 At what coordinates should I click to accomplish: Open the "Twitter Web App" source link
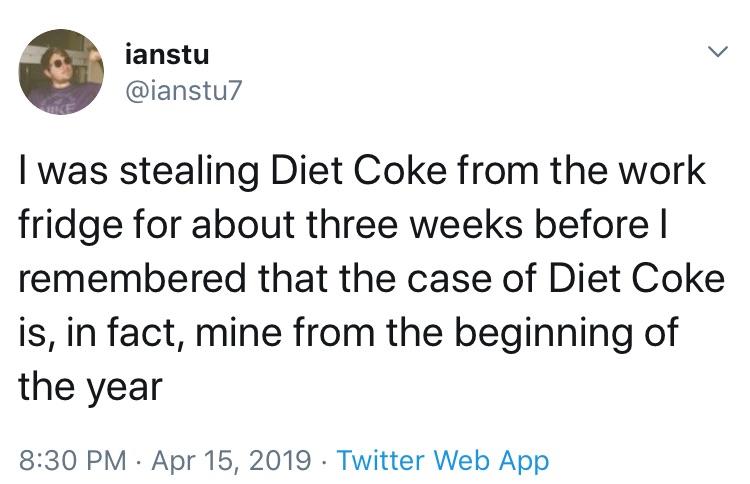click(x=442, y=460)
